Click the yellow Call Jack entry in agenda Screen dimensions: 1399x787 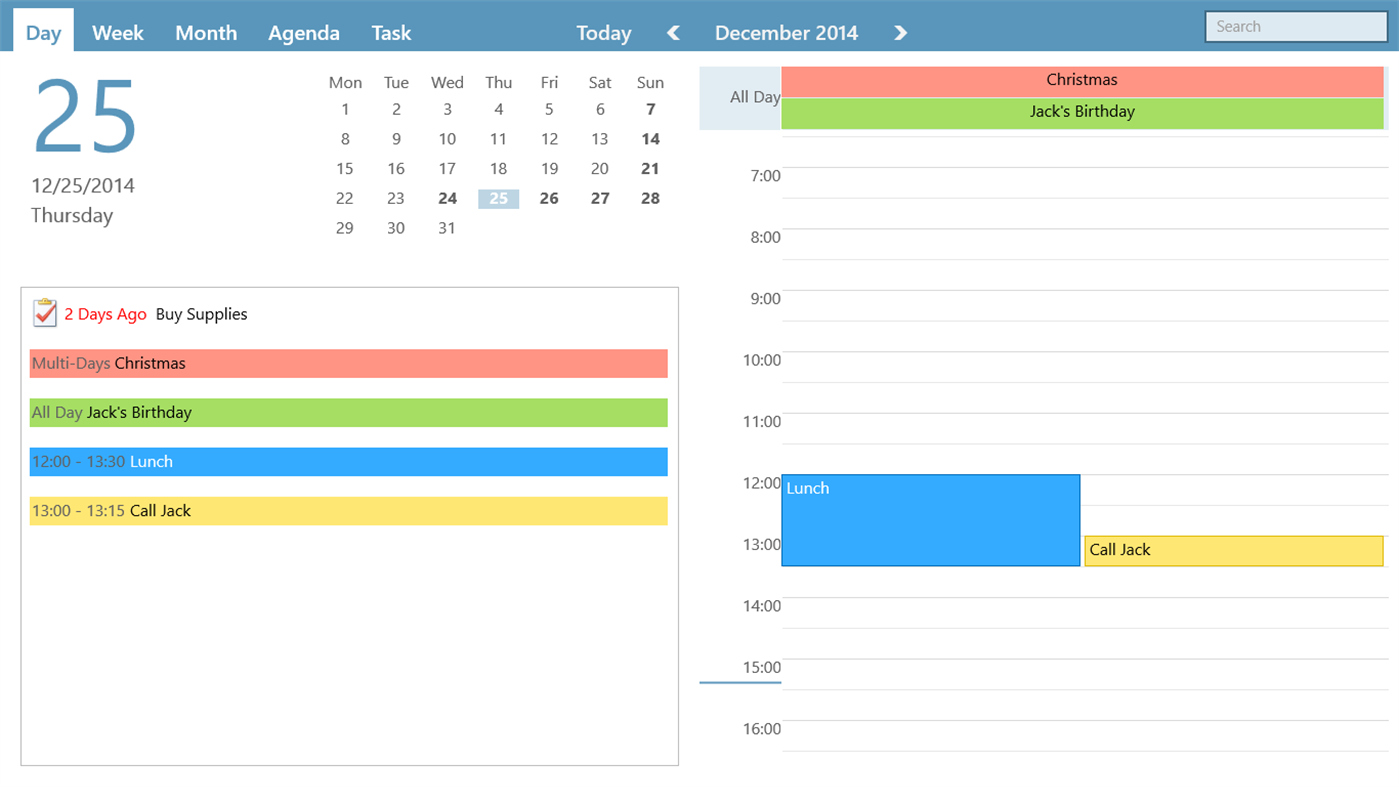348,511
